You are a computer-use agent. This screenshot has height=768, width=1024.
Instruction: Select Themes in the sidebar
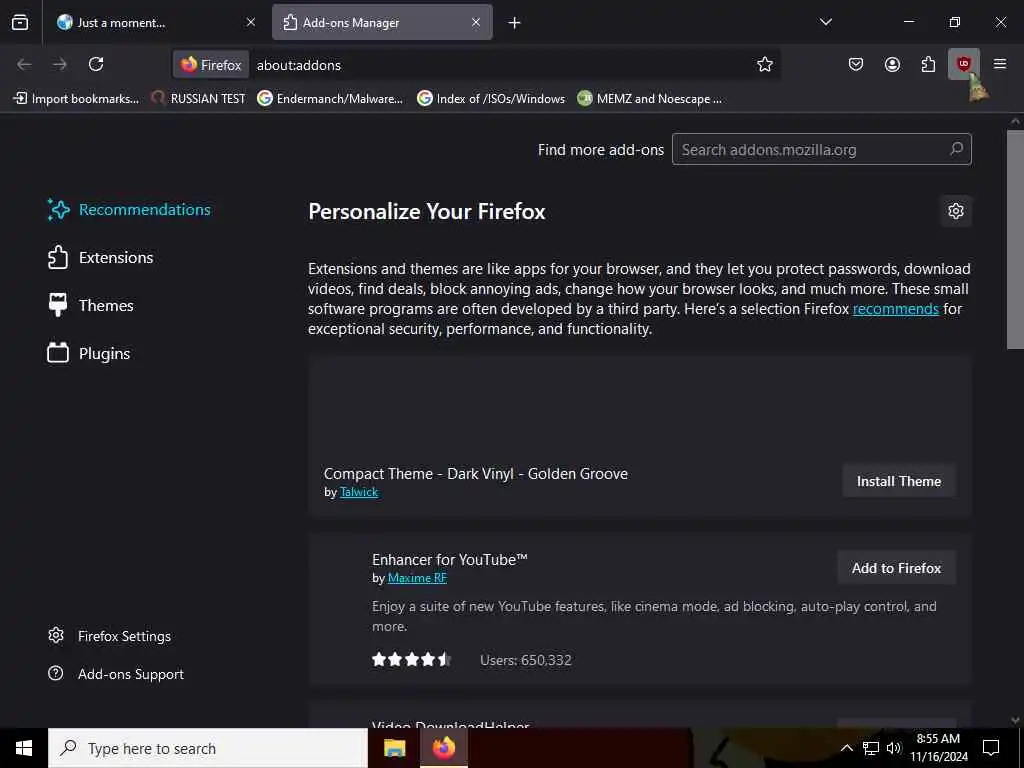(91, 306)
